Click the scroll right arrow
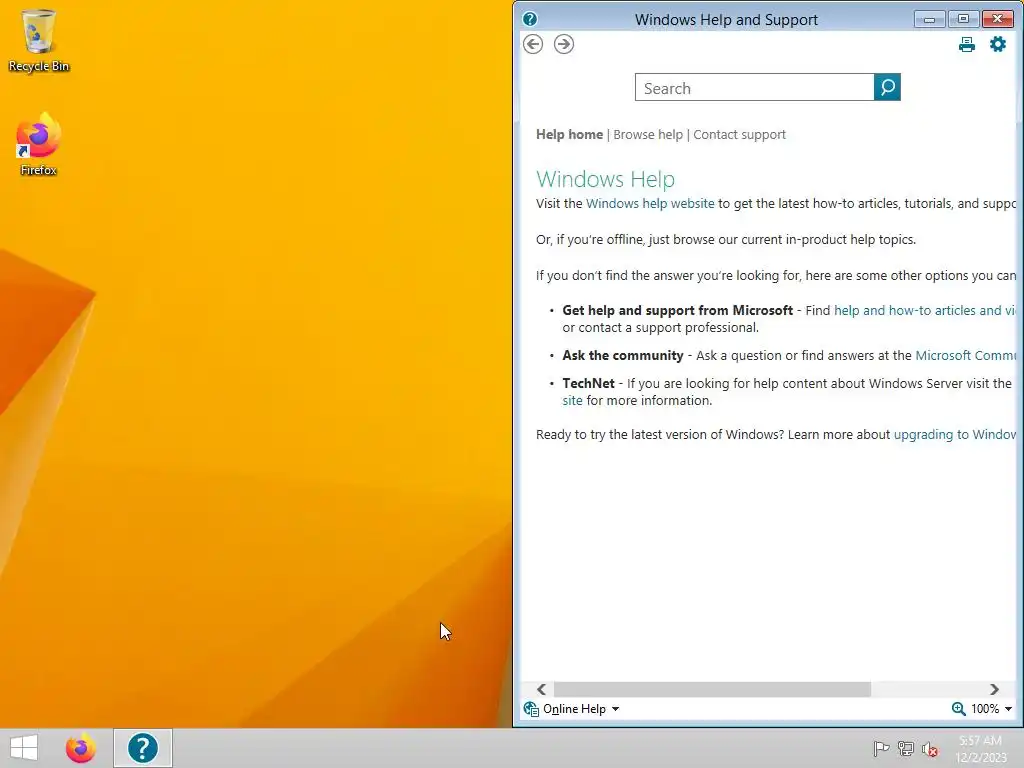This screenshot has height=768, width=1024. point(994,689)
